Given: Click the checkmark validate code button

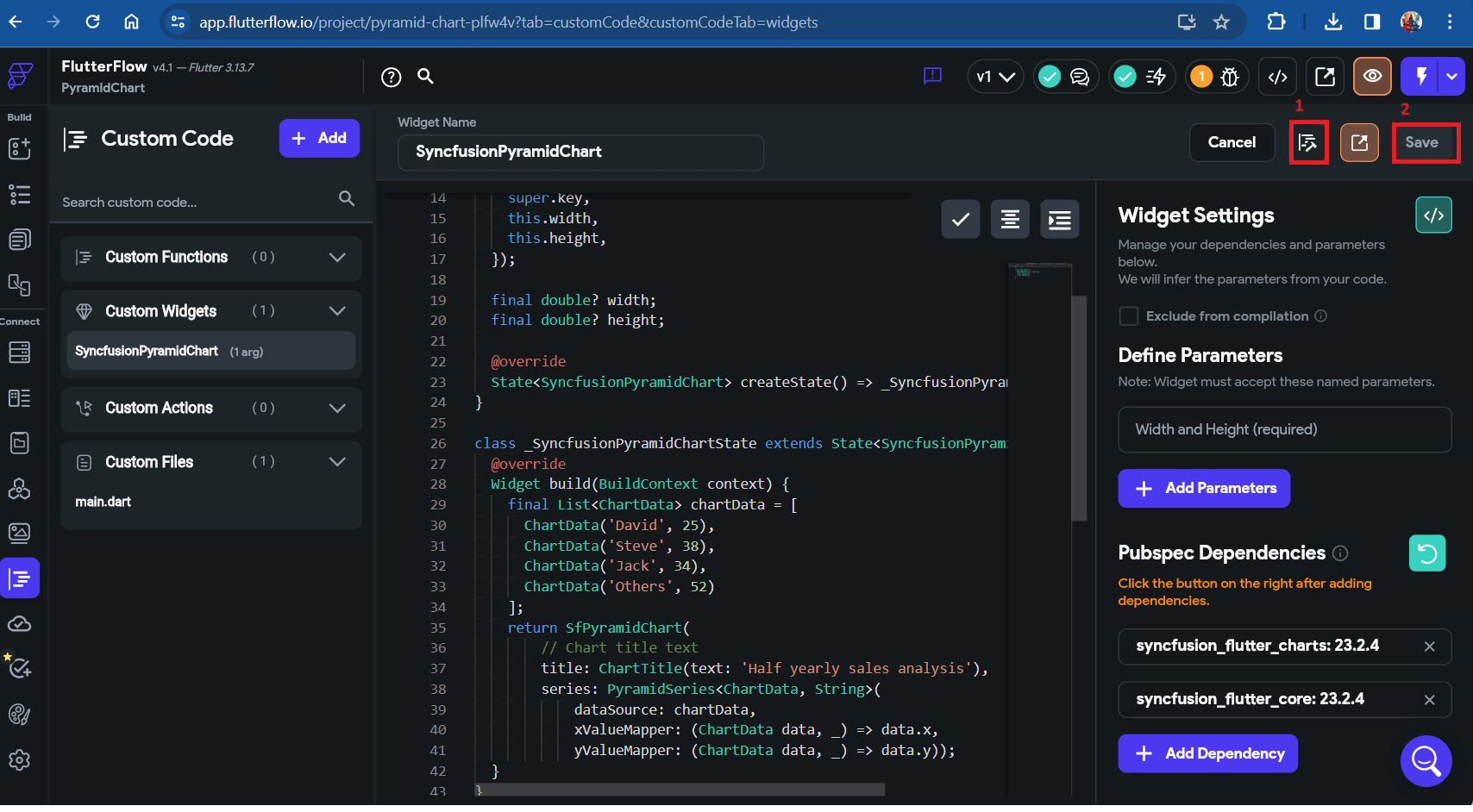Looking at the screenshot, I should [x=961, y=220].
